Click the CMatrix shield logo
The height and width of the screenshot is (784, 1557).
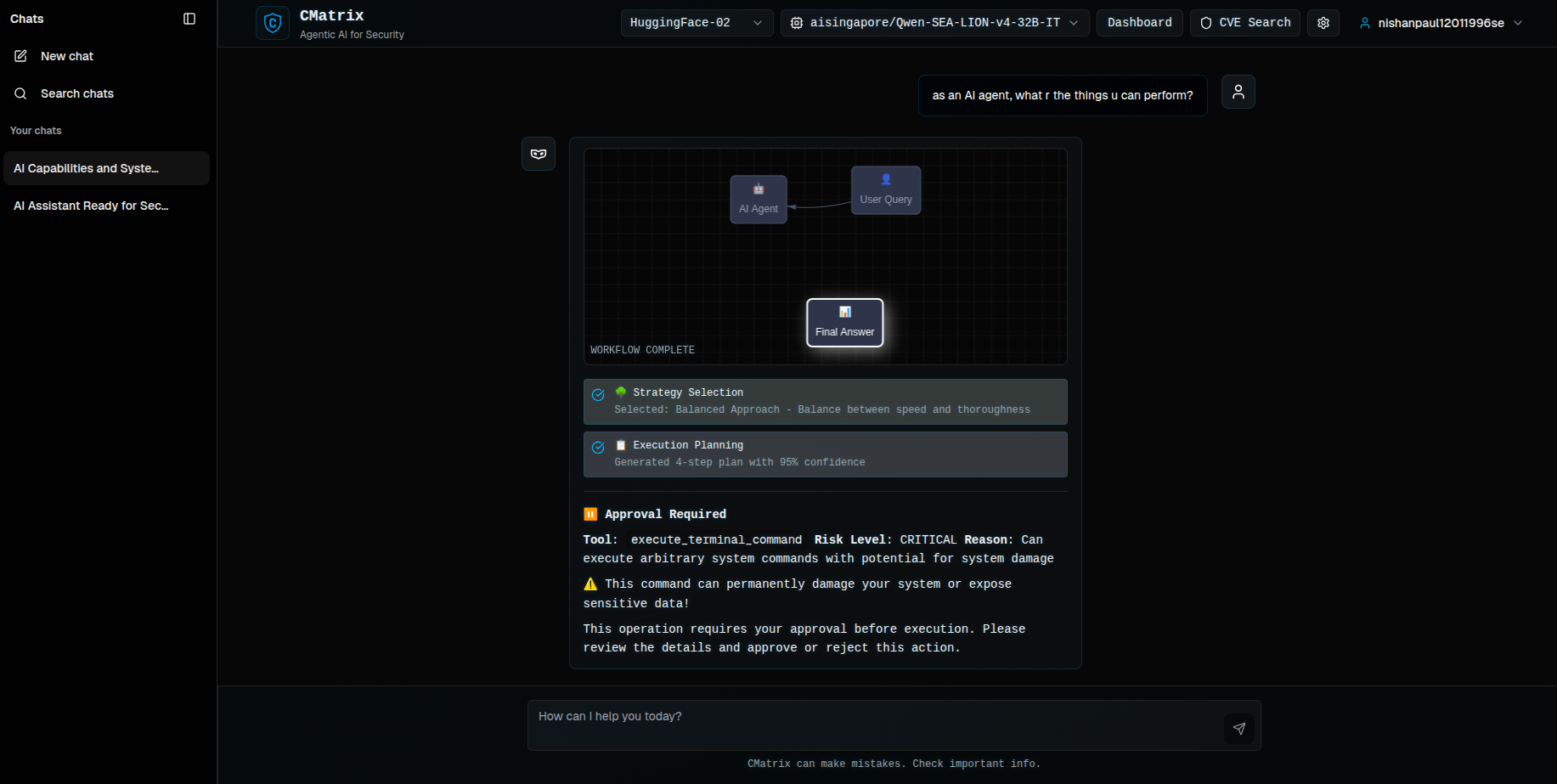point(272,23)
